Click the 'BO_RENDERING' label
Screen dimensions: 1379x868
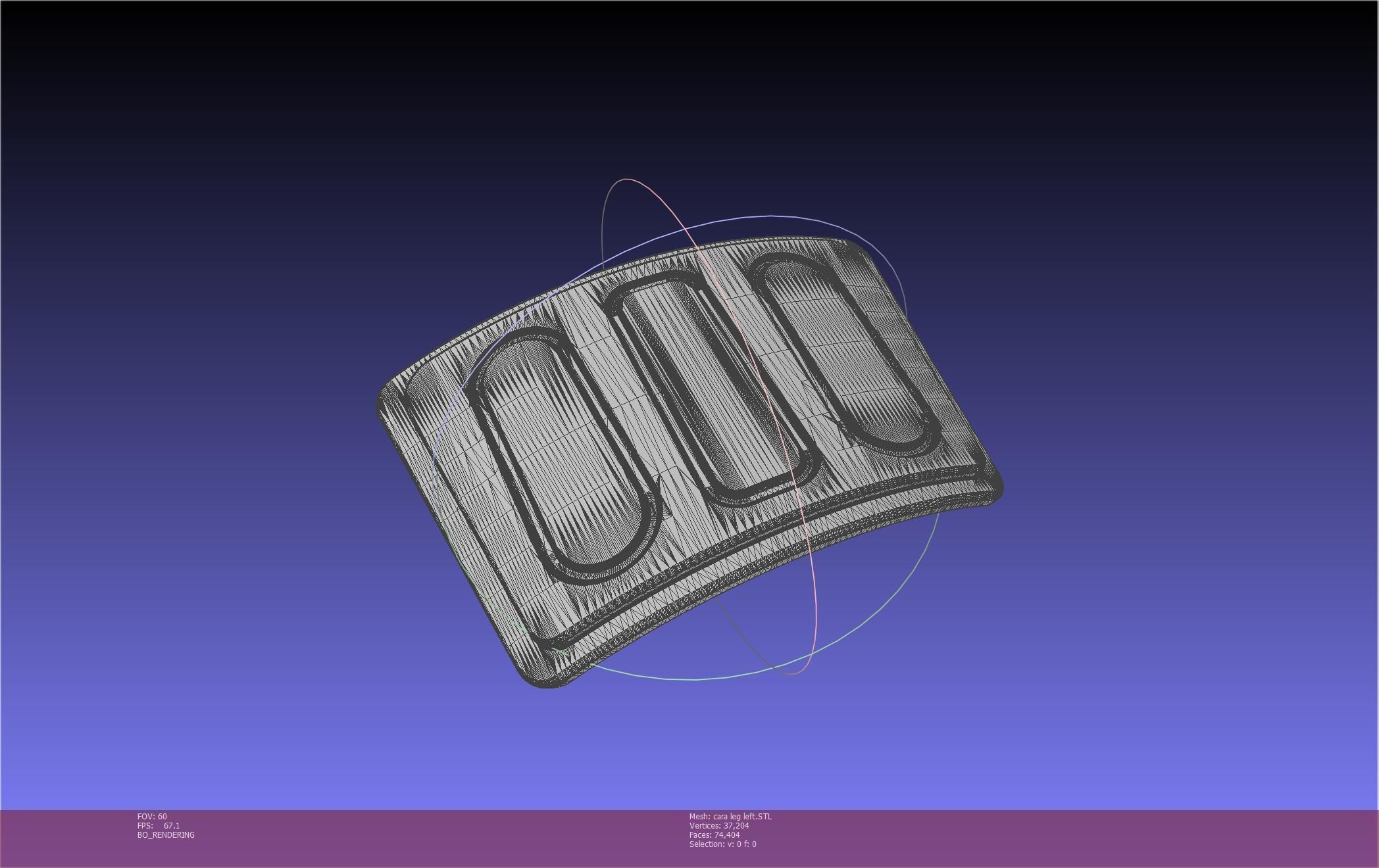(x=166, y=834)
